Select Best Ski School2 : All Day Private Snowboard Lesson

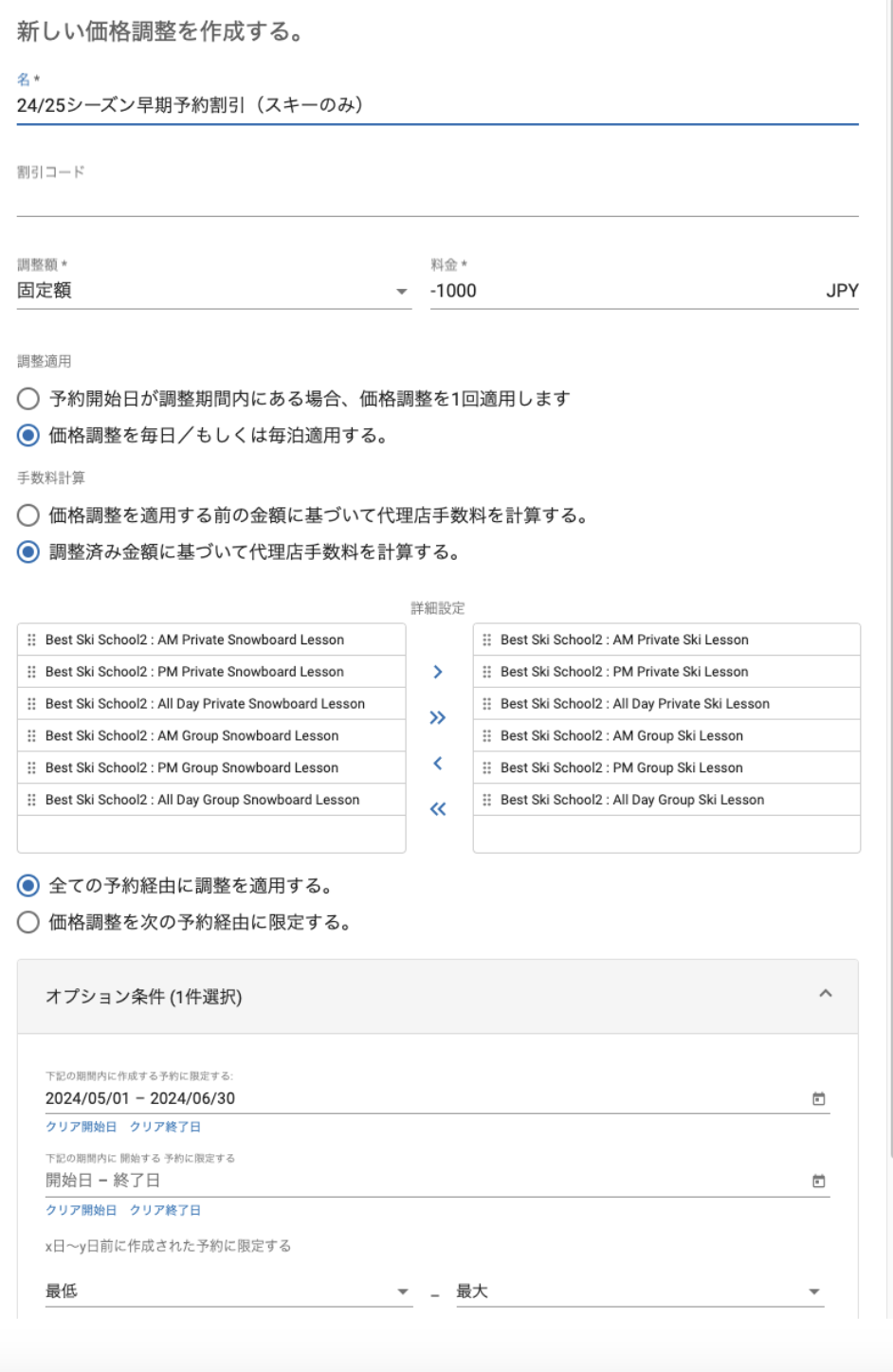point(211,704)
